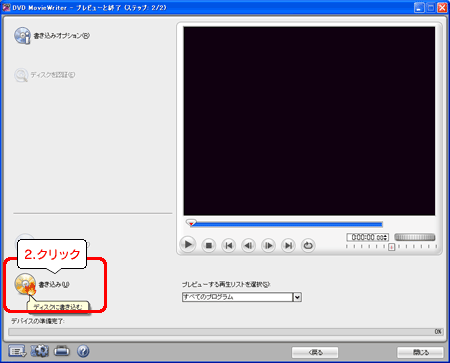
Task: Toggle repeat playback loop button
Action: point(308,246)
